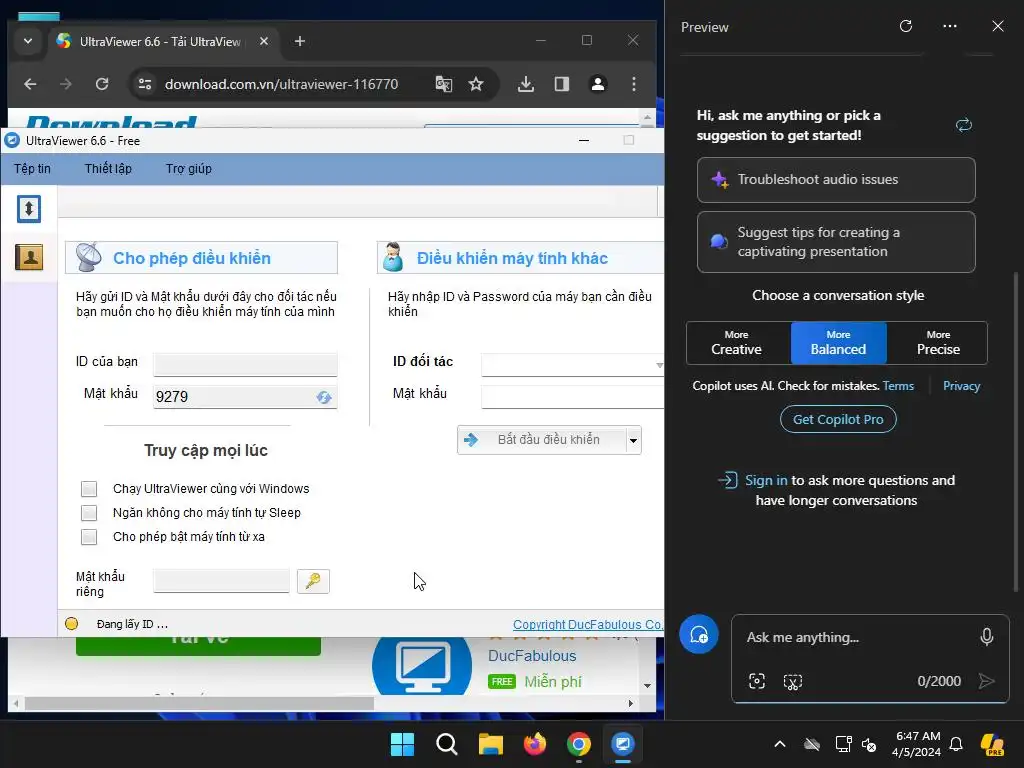Click the Copilot PRE taskbar icon
1024x768 pixels.
pos(992,744)
